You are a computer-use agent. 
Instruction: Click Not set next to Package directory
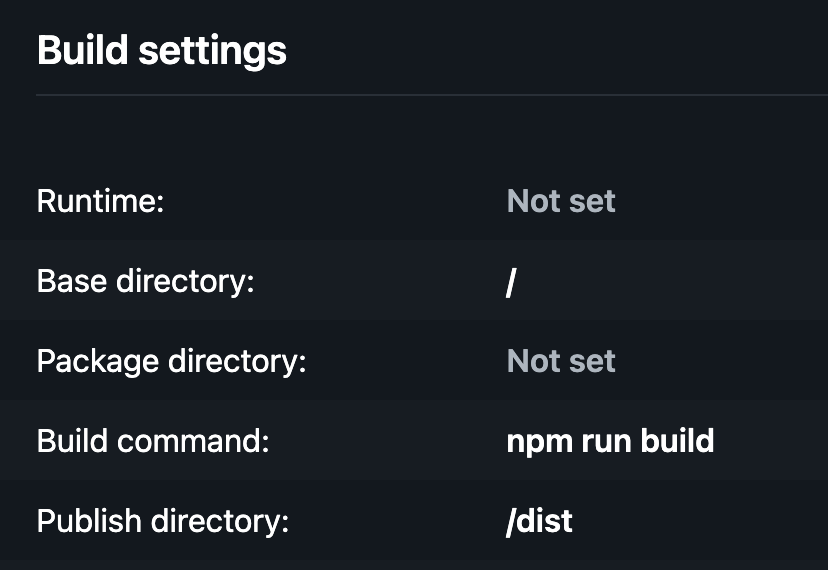tap(561, 361)
